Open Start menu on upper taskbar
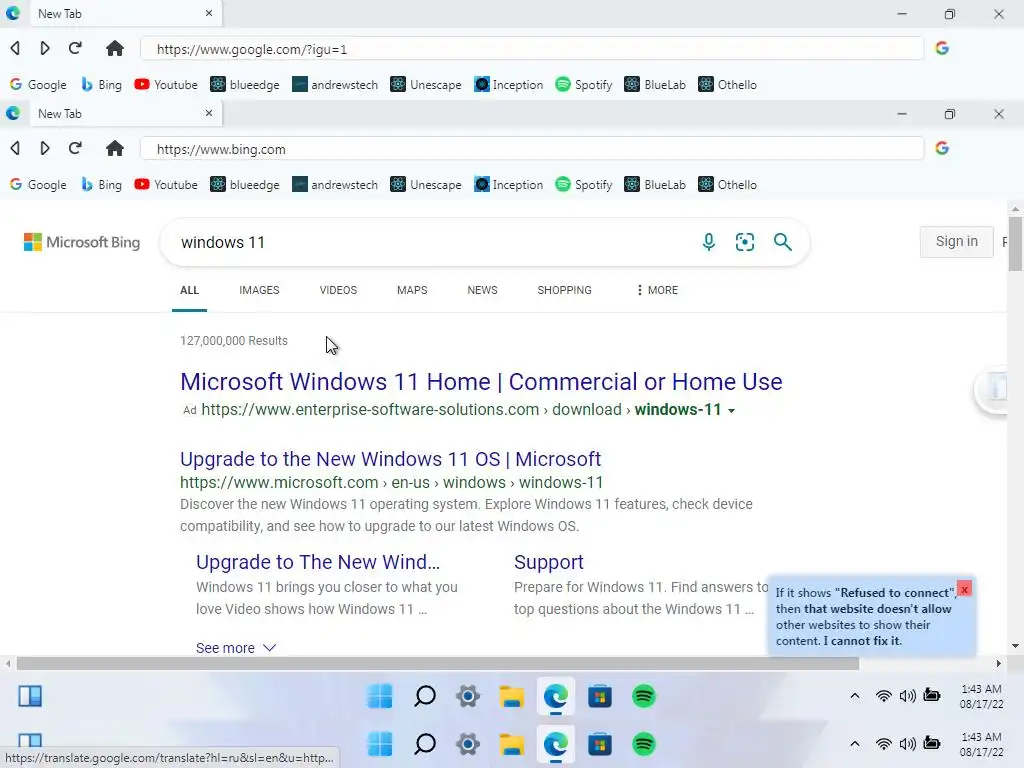Screen dimensions: 1024x768 pyautogui.click(x=380, y=696)
